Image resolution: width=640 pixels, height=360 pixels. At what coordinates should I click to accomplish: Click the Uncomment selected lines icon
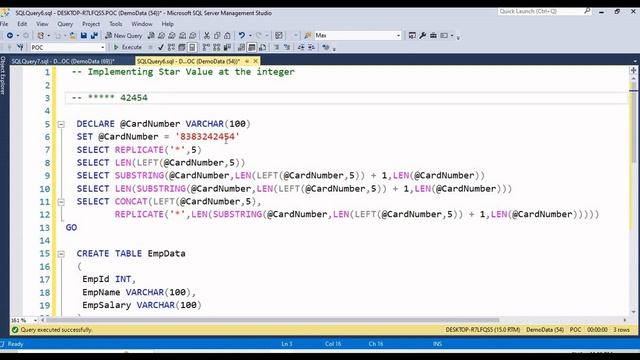(x=287, y=47)
